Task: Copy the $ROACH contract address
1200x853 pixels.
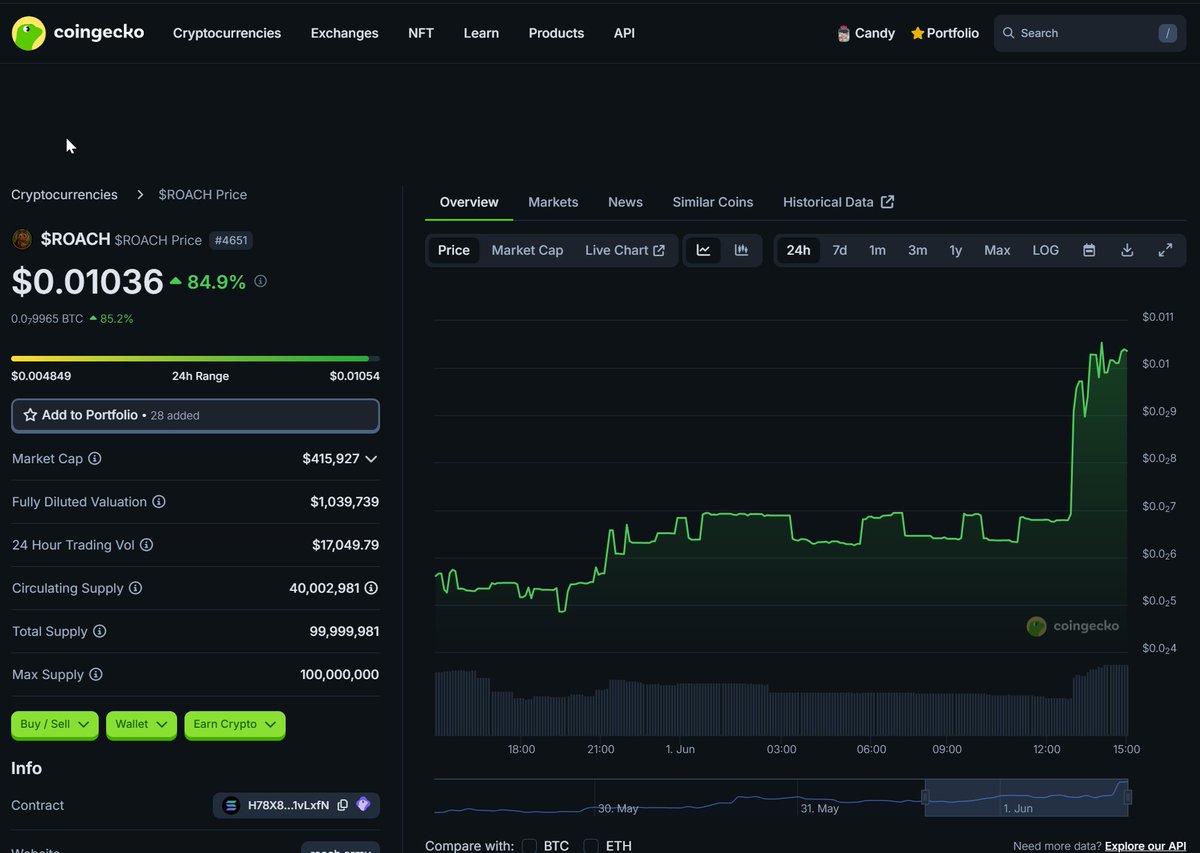Action: coord(343,805)
